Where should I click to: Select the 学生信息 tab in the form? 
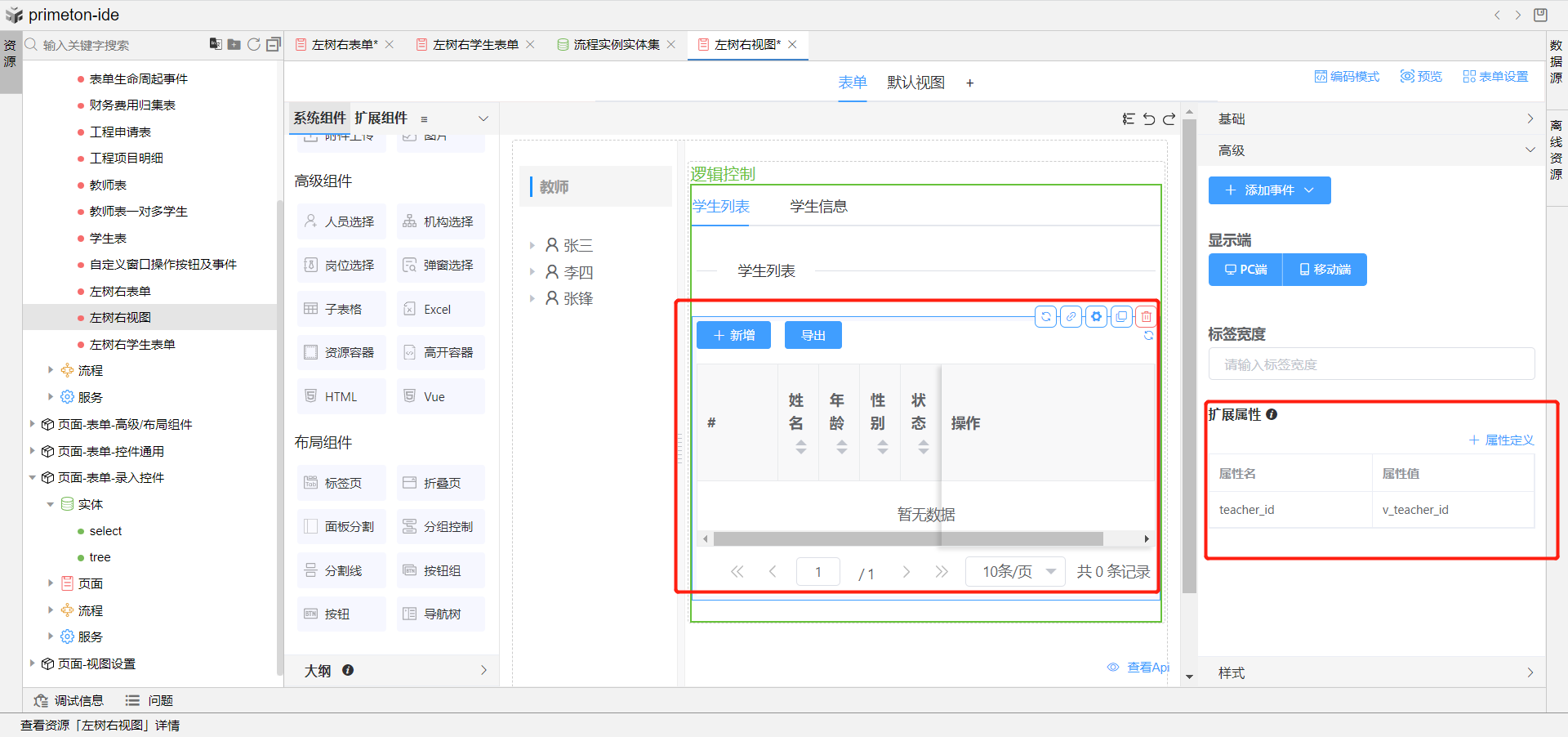(x=818, y=207)
